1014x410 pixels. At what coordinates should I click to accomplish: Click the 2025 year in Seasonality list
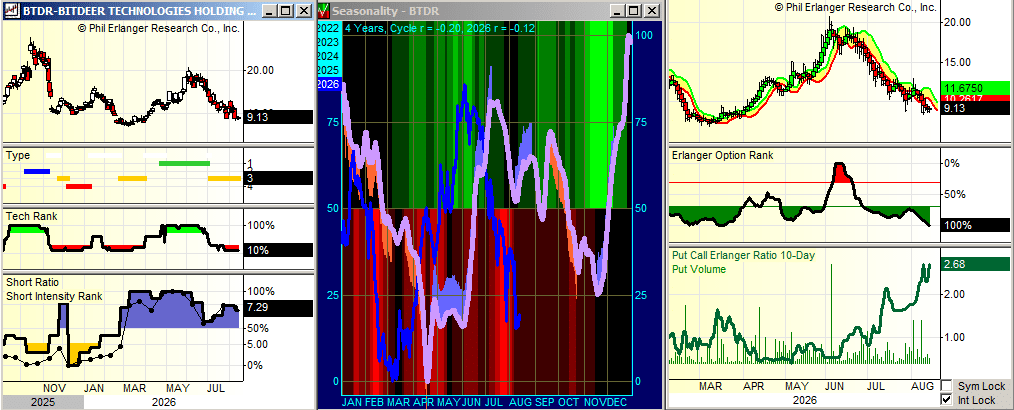click(x=328, y=69)
